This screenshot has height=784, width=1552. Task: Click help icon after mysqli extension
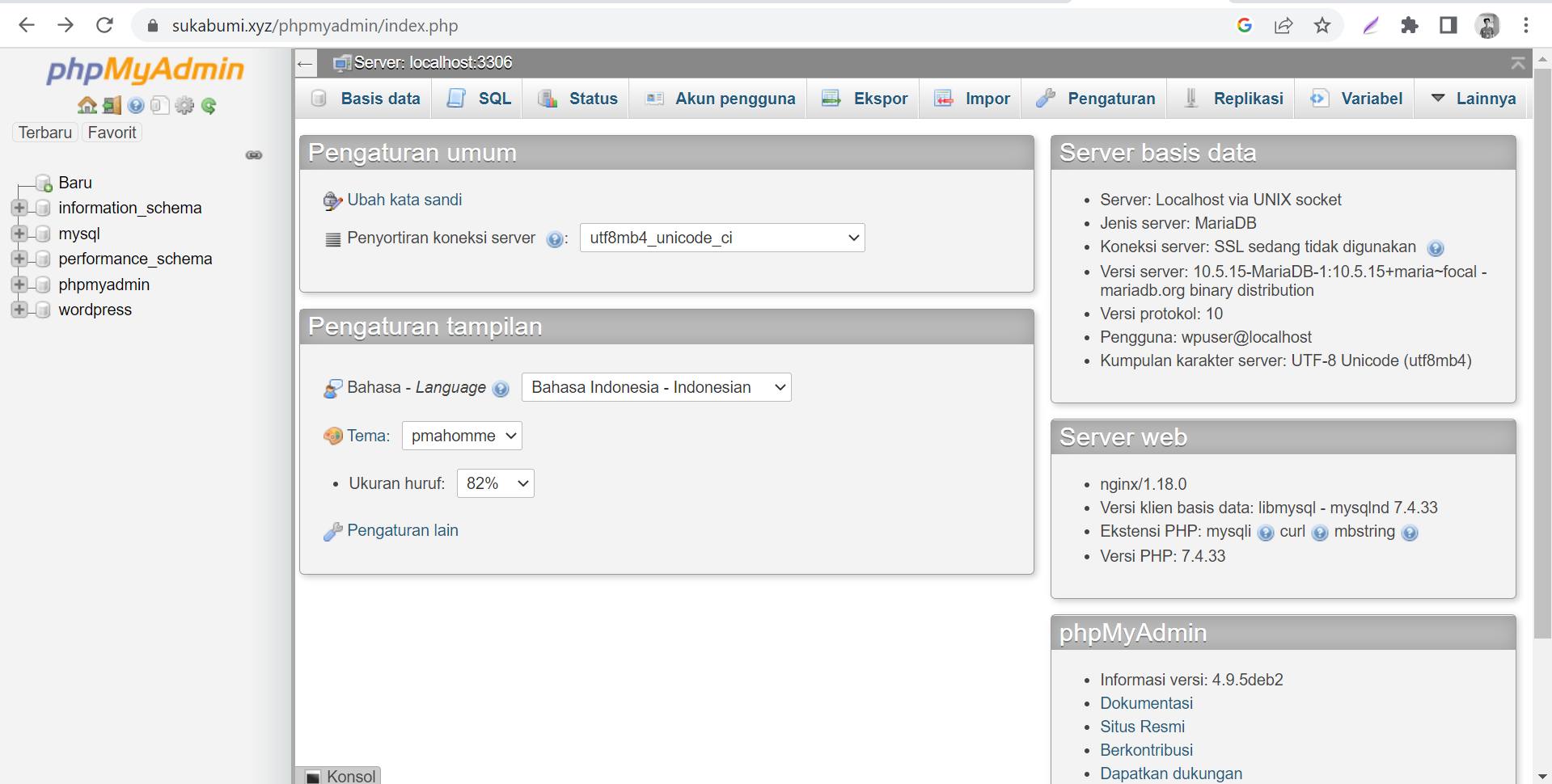click(x=1266, y=533)
